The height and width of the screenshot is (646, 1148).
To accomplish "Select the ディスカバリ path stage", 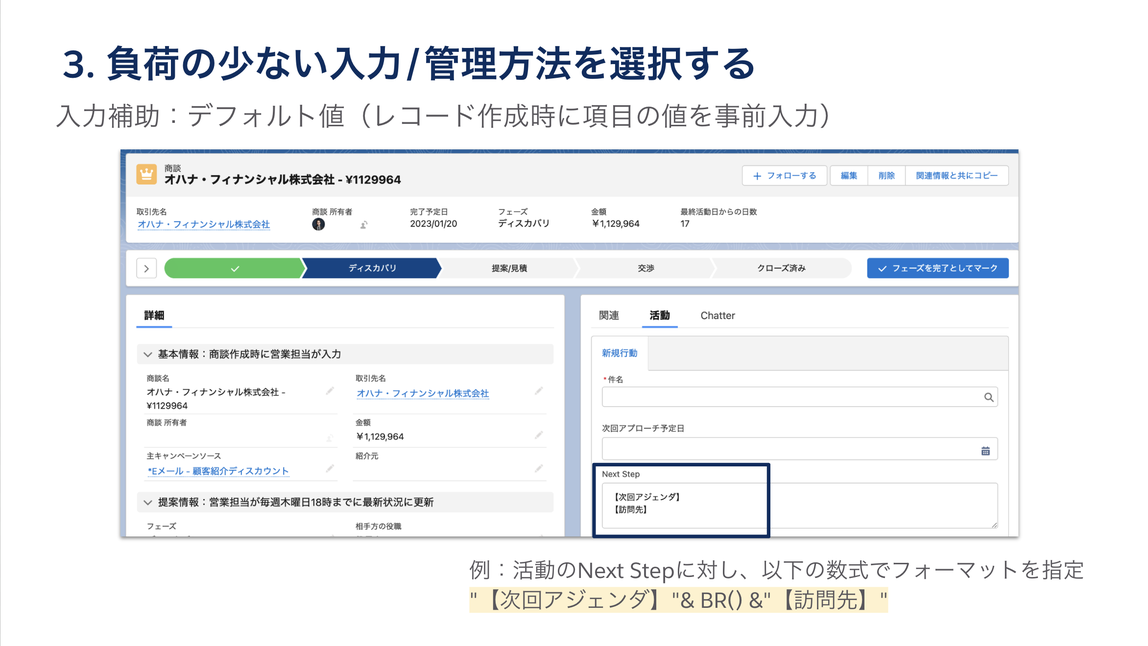I will [372, 268].
